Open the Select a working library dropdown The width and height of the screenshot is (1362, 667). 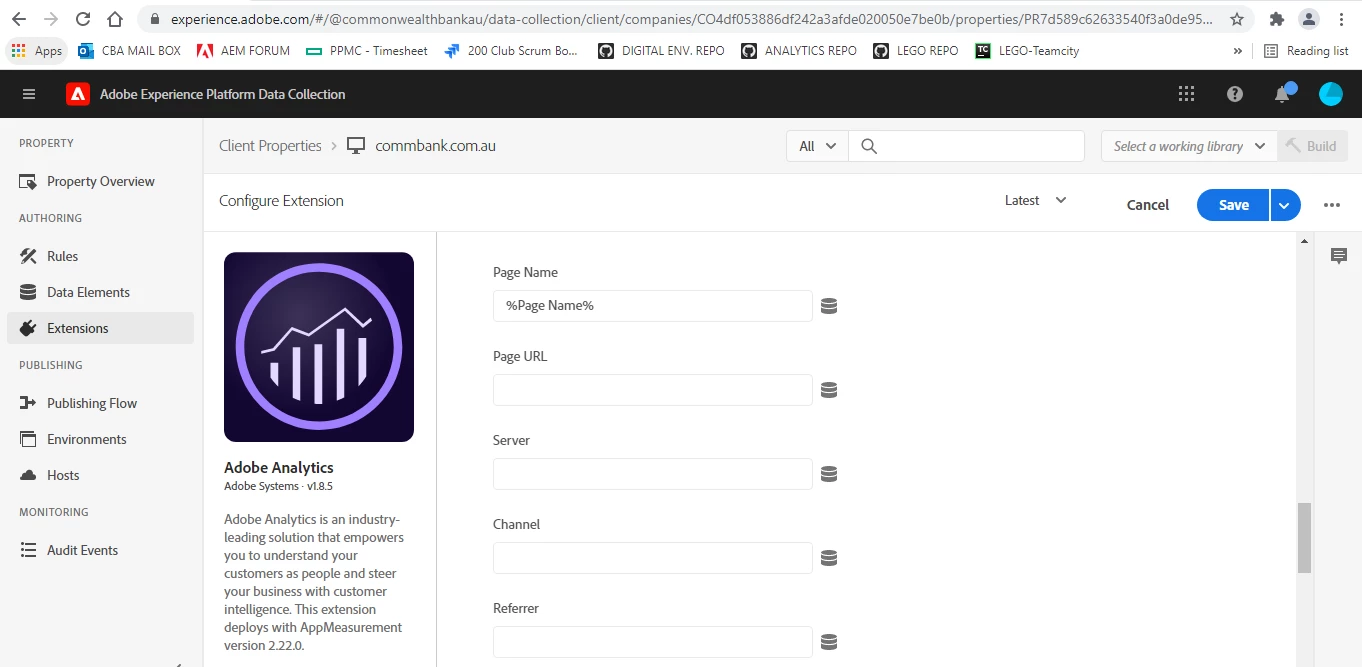pos(1189,146)
